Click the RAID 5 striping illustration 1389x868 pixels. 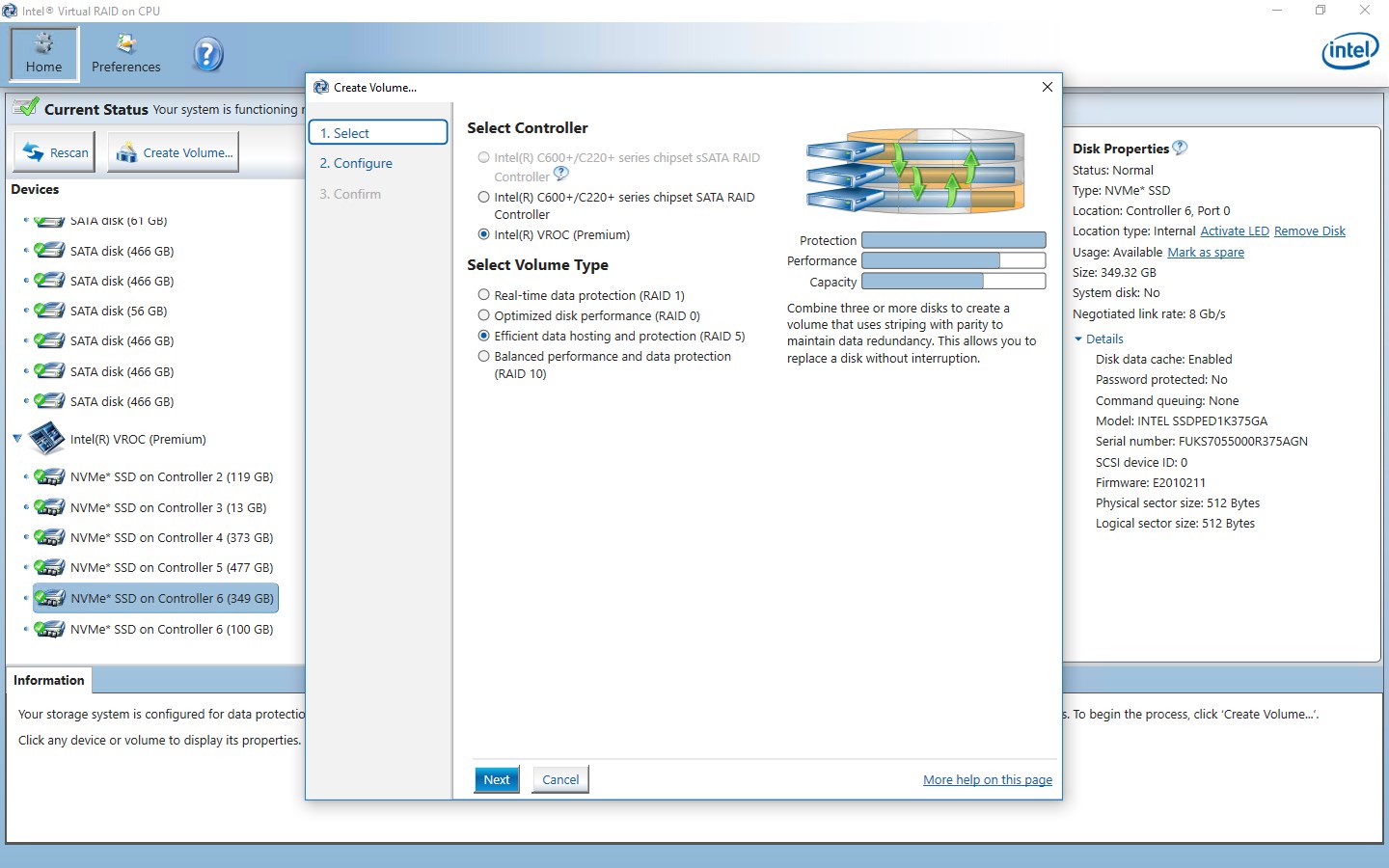coord(915,170)
